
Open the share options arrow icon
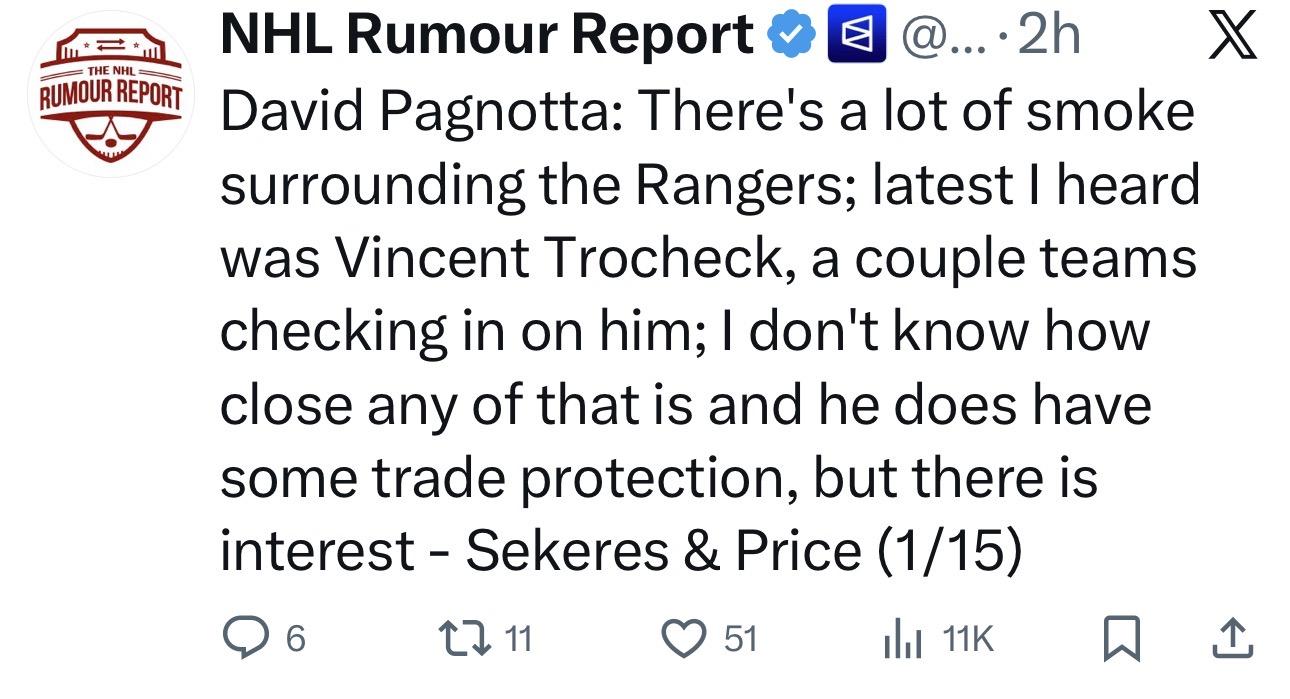tap(1233, 637)
